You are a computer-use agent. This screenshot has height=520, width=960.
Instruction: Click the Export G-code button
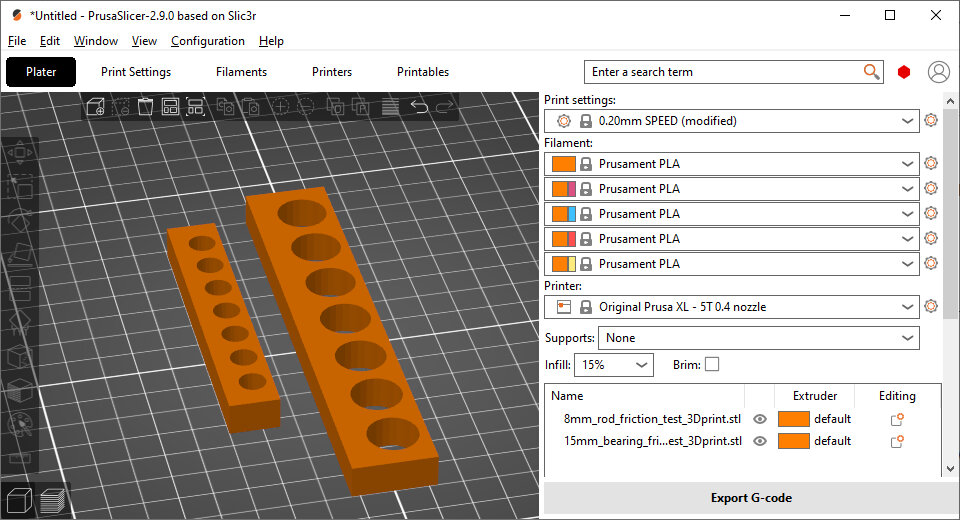click(751, 498)
